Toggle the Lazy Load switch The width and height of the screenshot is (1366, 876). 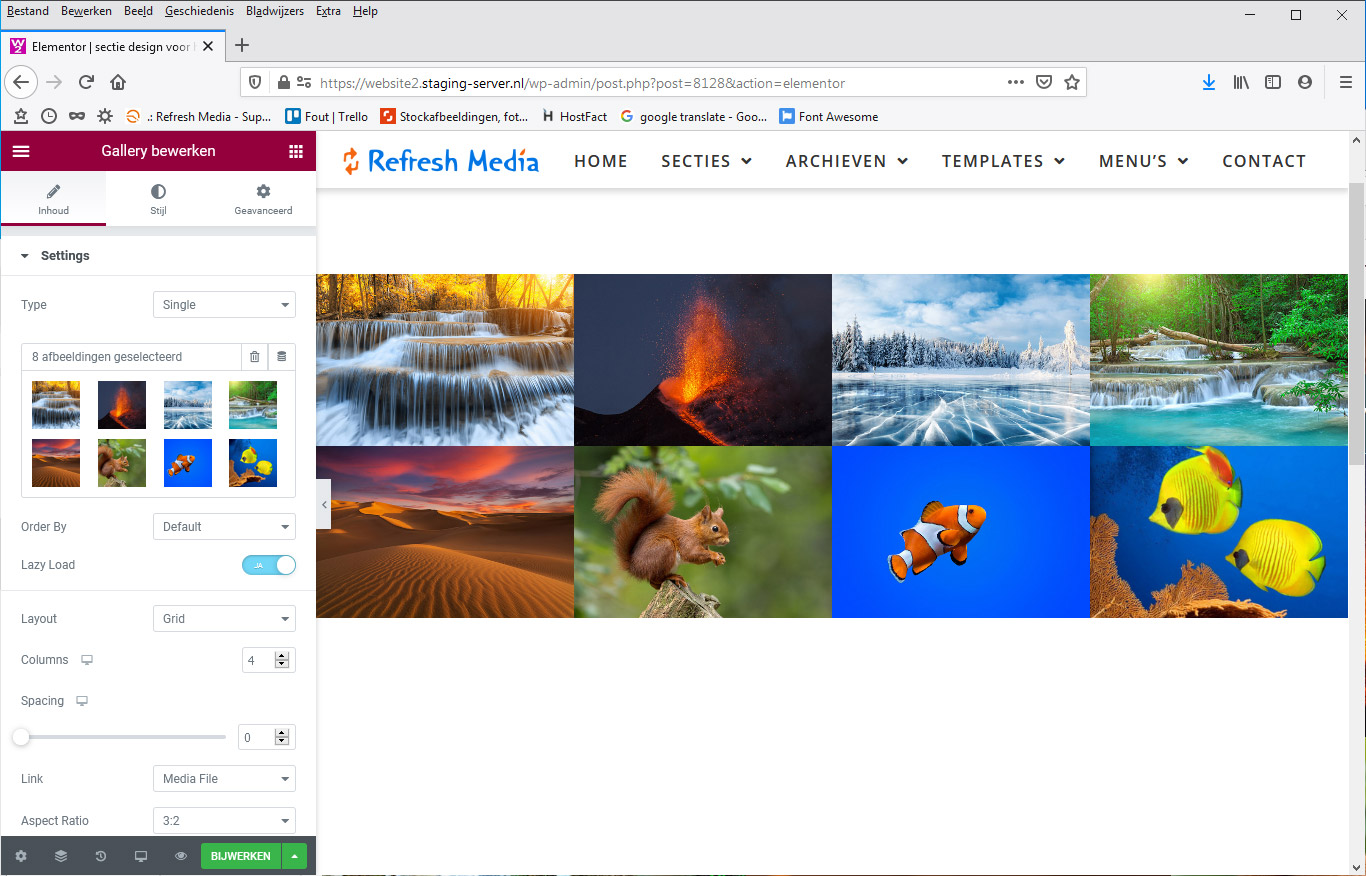coord(269,565)
